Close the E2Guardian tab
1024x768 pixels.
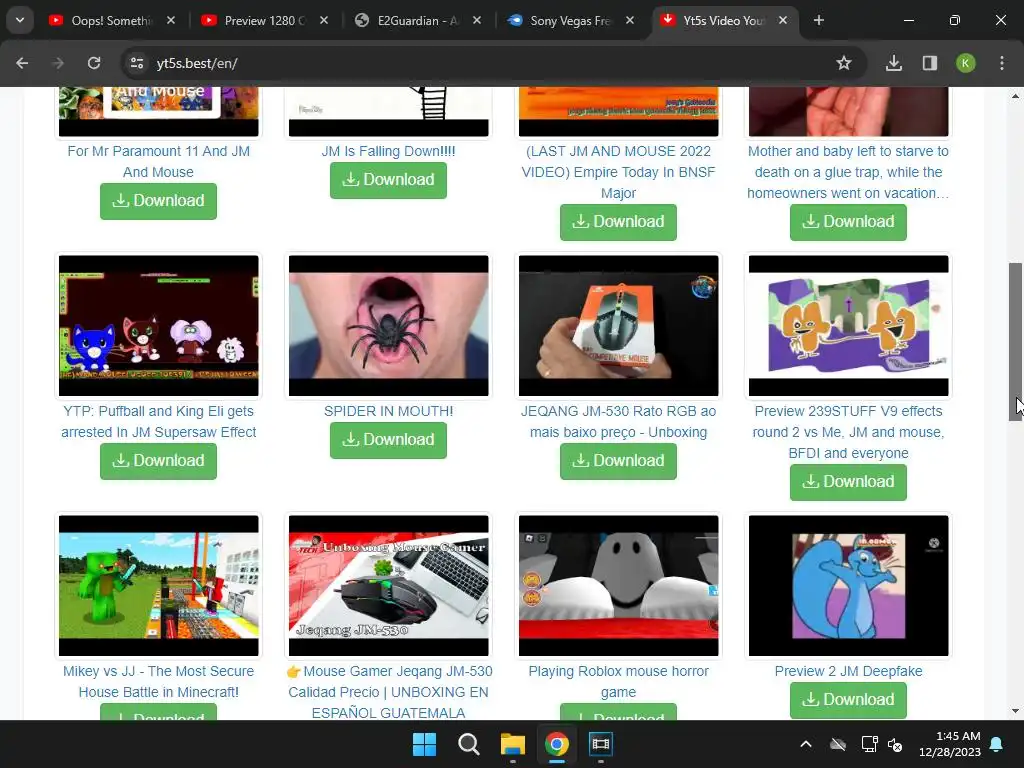(477, 20)
